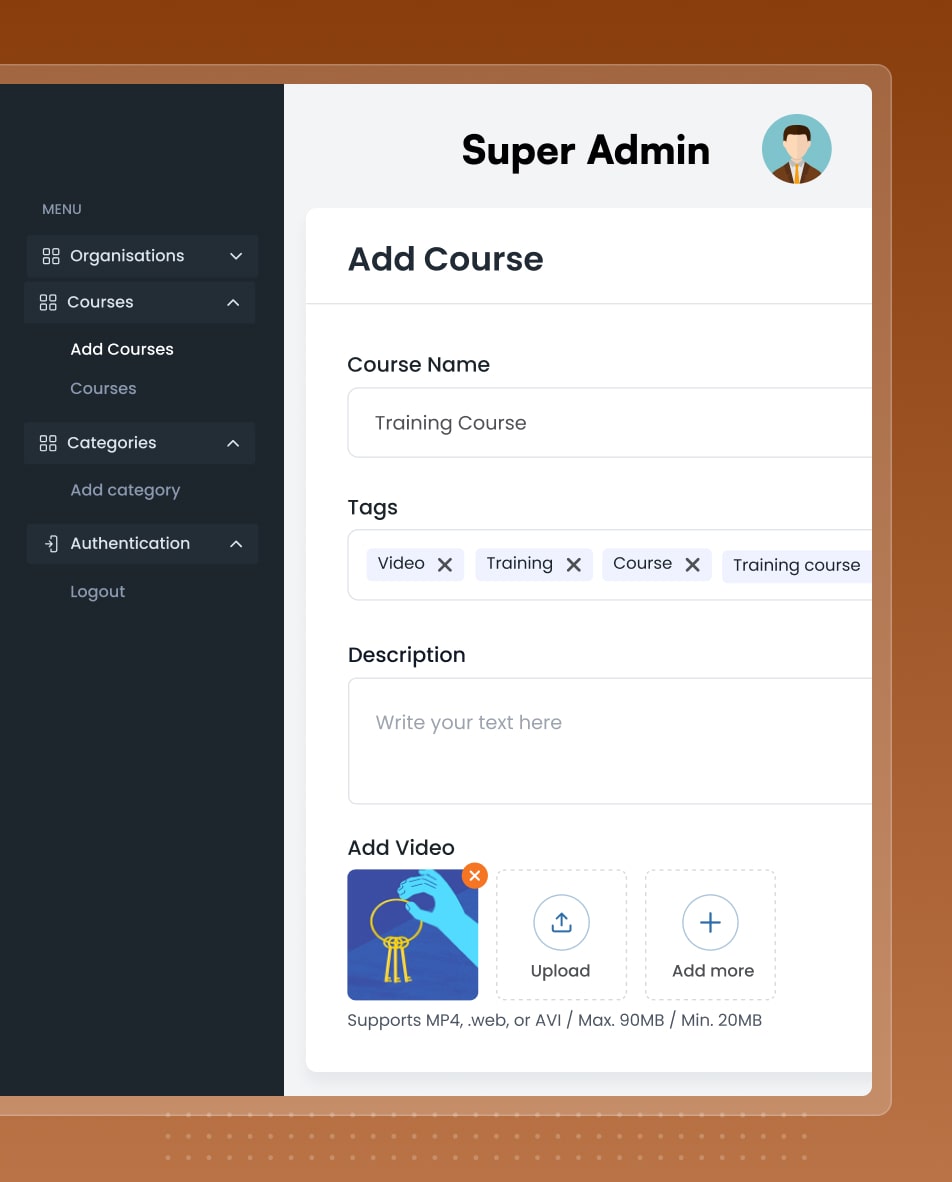Expand the Organisations menu chevron
Viewport: 952px width, 1182px height.
click(236, 256)
